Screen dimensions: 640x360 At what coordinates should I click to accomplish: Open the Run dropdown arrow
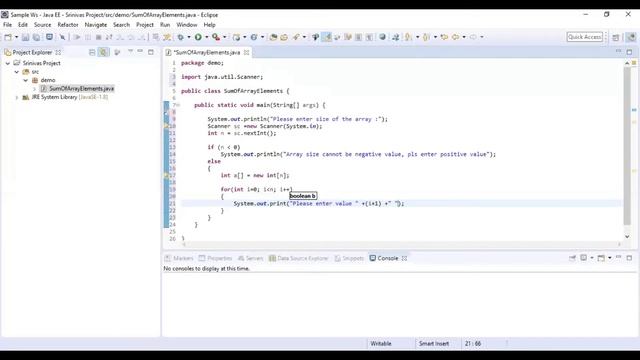(x=207, y=37)
